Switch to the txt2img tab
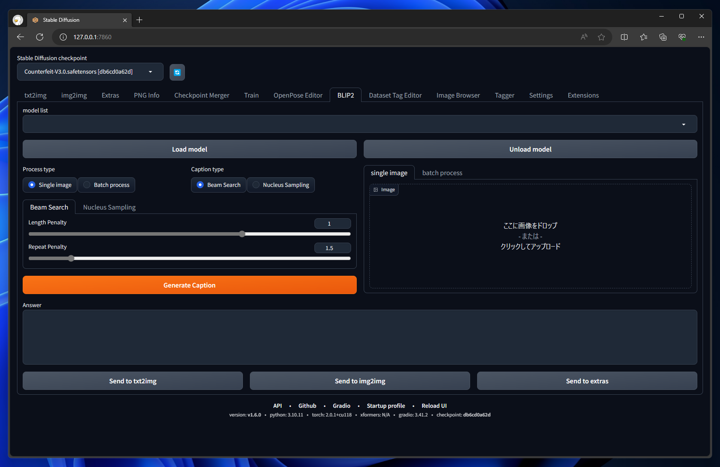 35,96
